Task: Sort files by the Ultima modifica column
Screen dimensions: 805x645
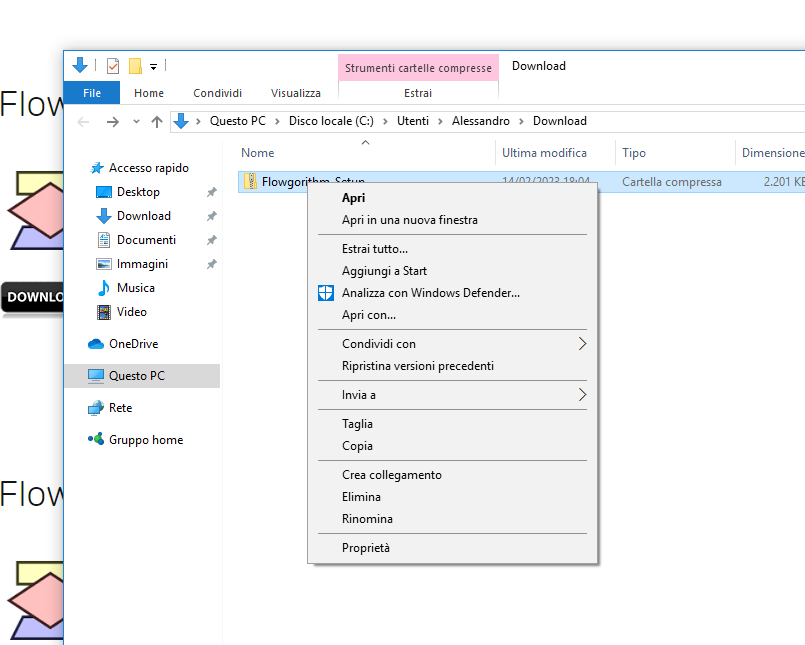Action: click(x=544, y=153)
